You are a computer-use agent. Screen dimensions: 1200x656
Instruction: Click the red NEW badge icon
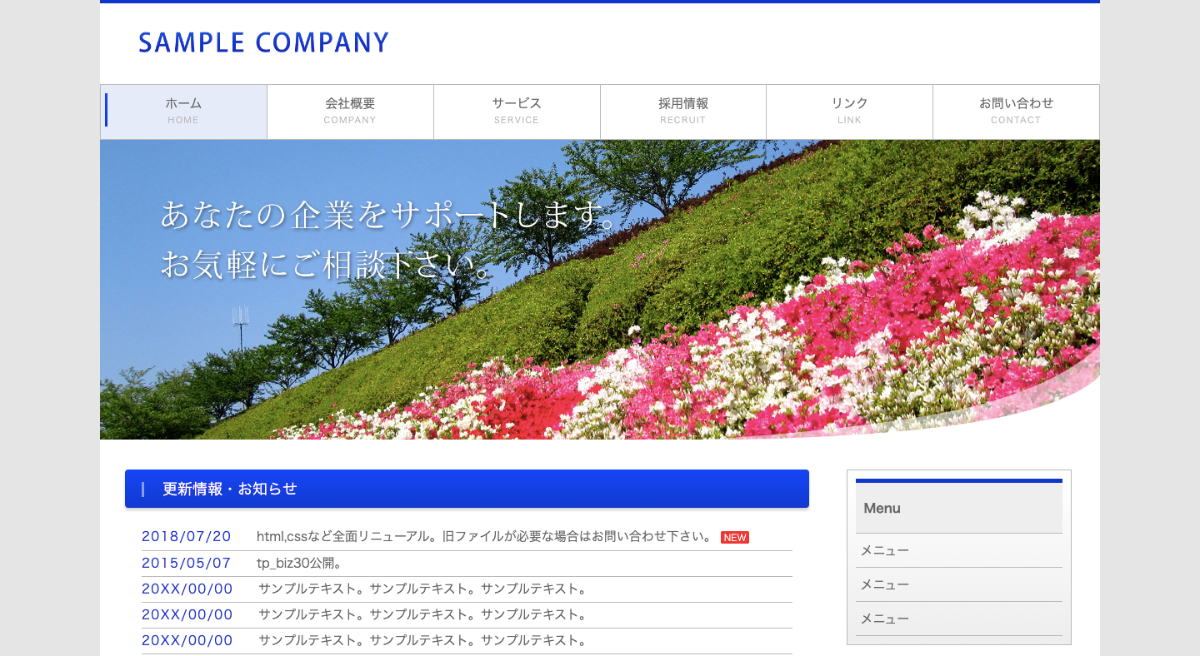(735, 538)
